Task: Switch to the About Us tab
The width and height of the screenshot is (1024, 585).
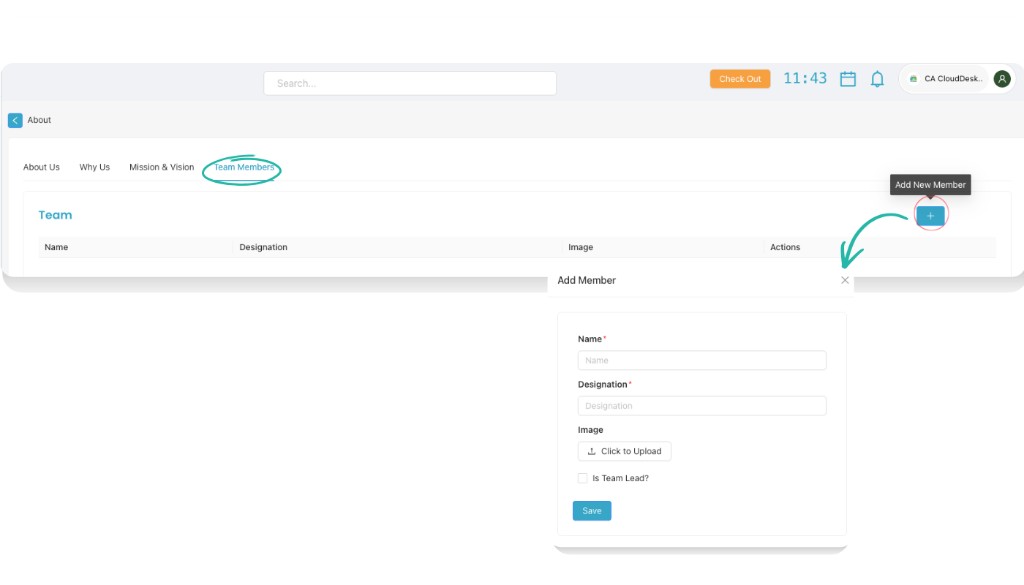Action: coord(42,167)
